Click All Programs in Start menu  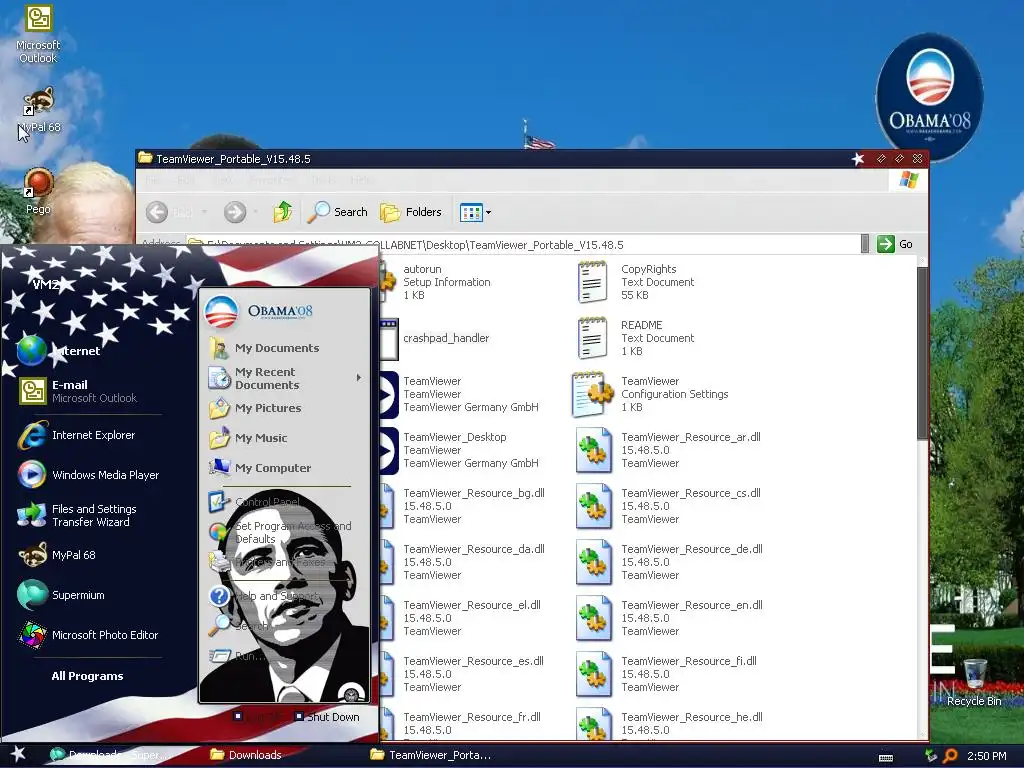coord(87,676)
